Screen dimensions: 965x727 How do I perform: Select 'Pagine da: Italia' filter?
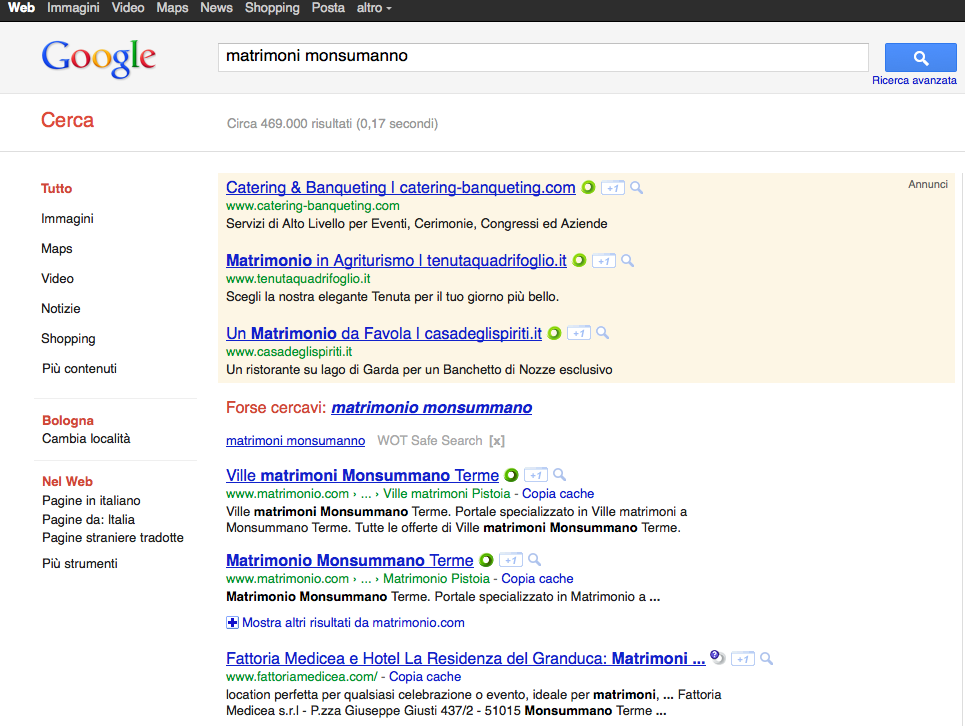click(88, 520)
